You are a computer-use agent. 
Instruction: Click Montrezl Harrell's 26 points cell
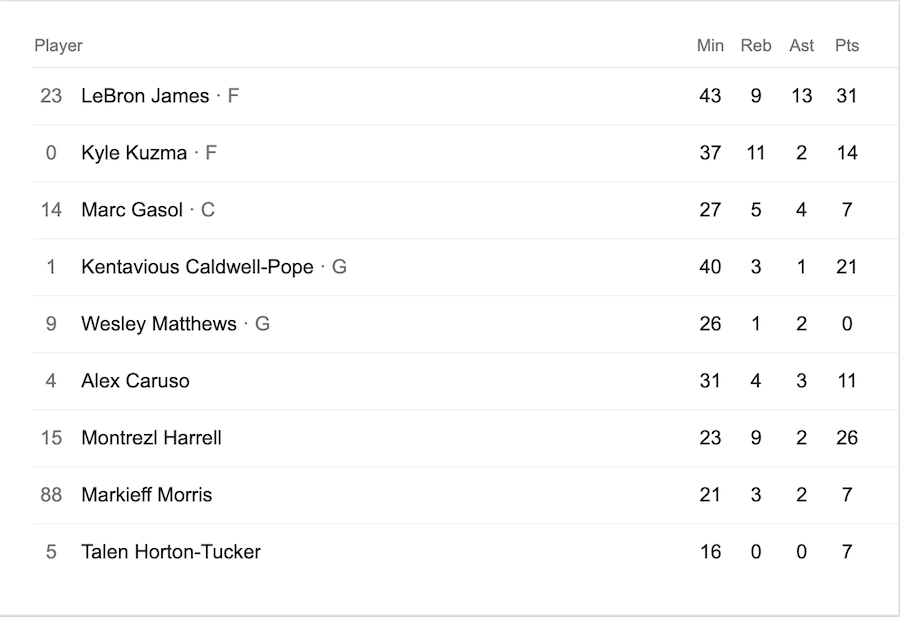847,438
